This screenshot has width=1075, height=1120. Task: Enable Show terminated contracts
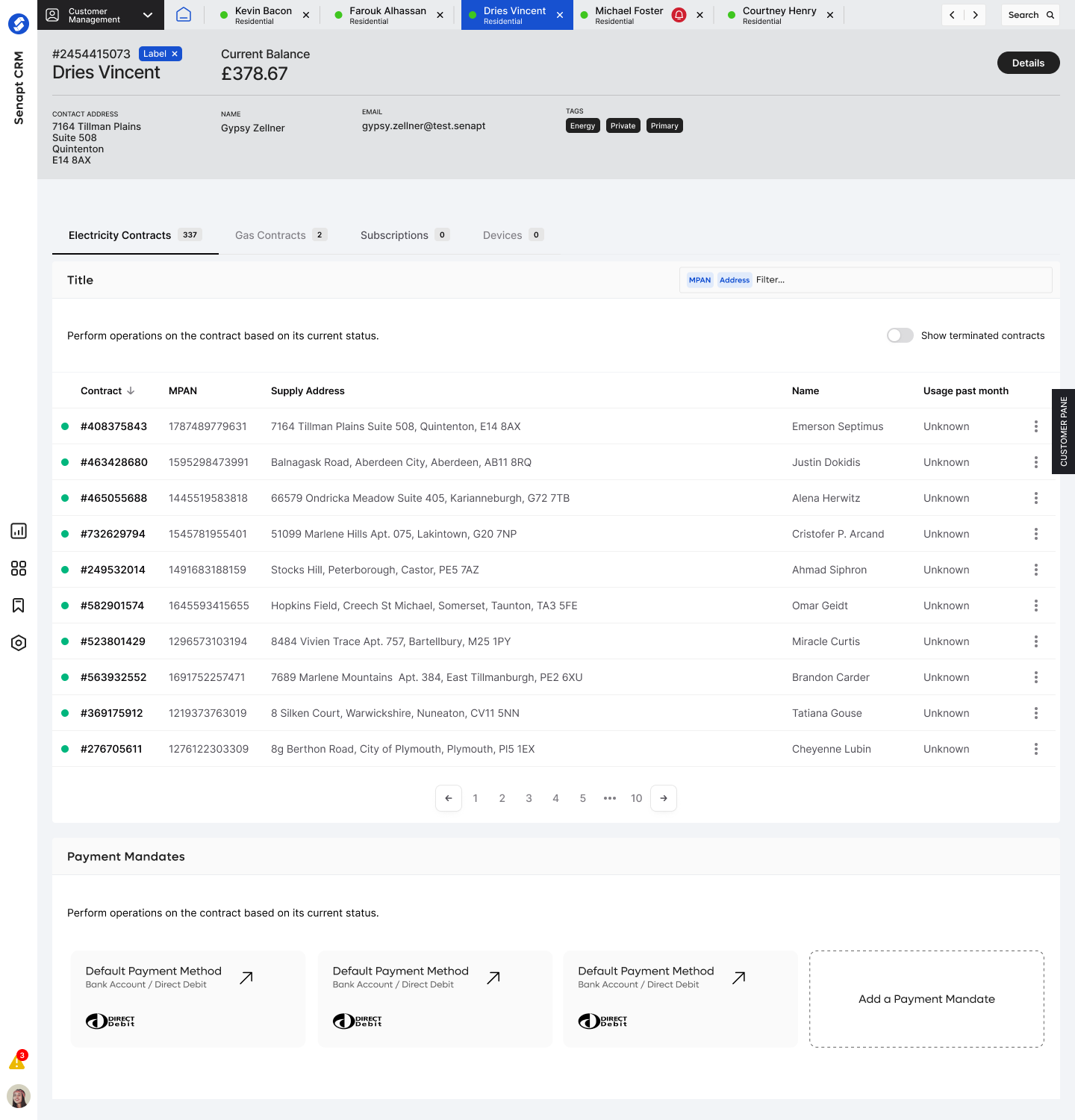pos(900,335)
